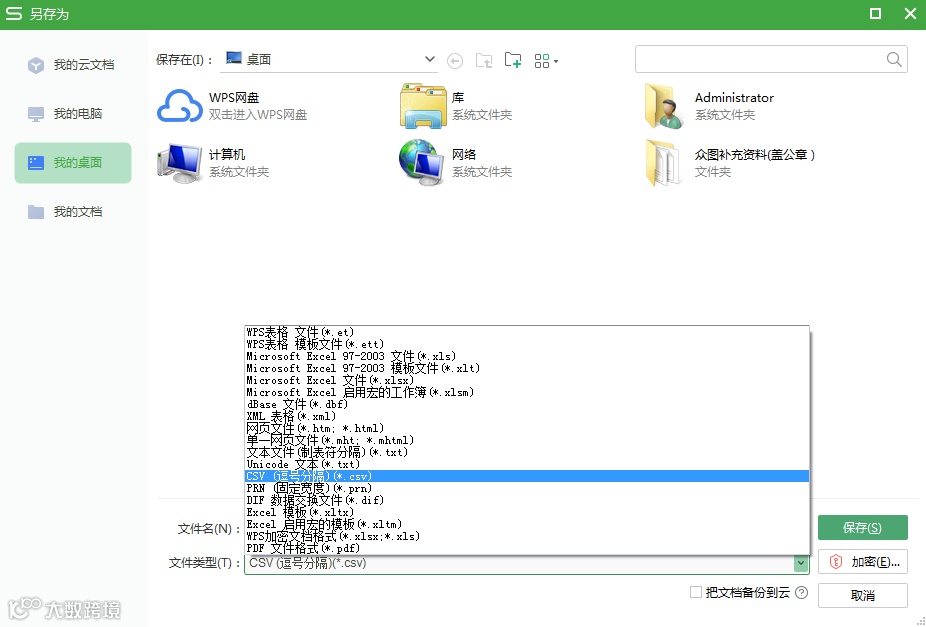Choose WPS表格 文件(*.et) file type
Screen dimensions: 926x627
click(x=527, y=332)
